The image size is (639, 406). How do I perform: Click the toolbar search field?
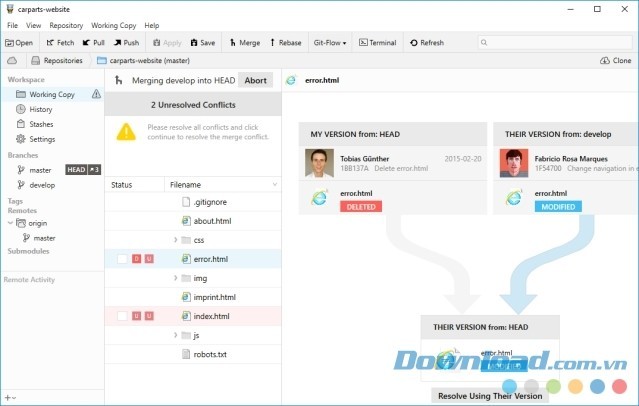555,43
